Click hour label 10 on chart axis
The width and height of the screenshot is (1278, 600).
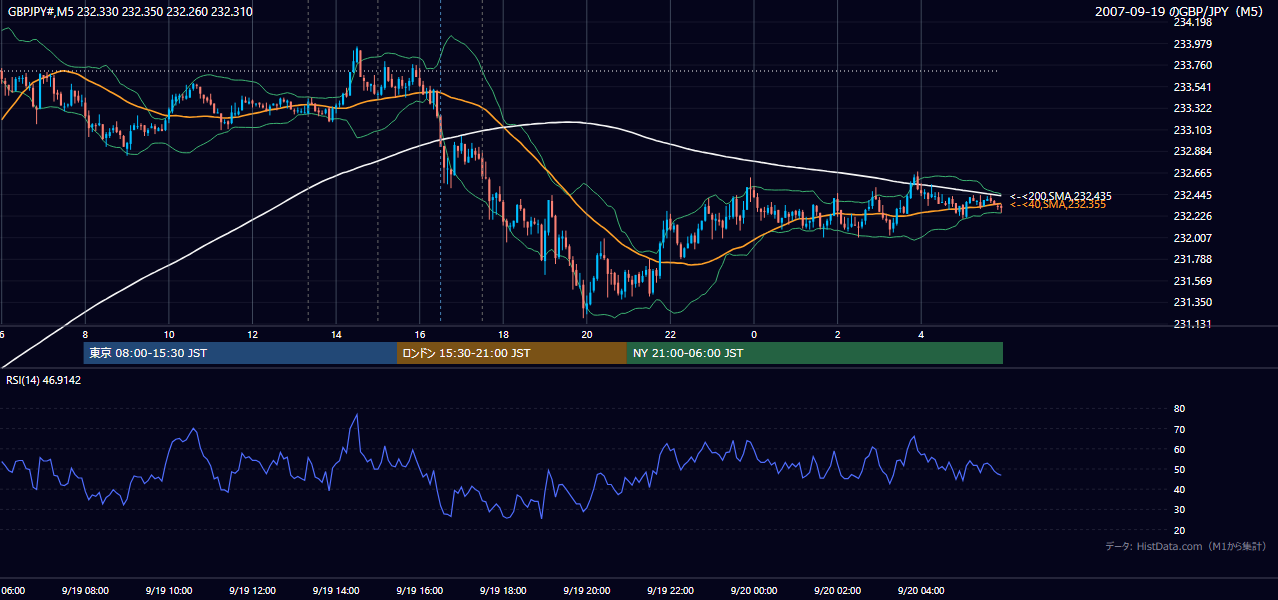tap(169, 334)
